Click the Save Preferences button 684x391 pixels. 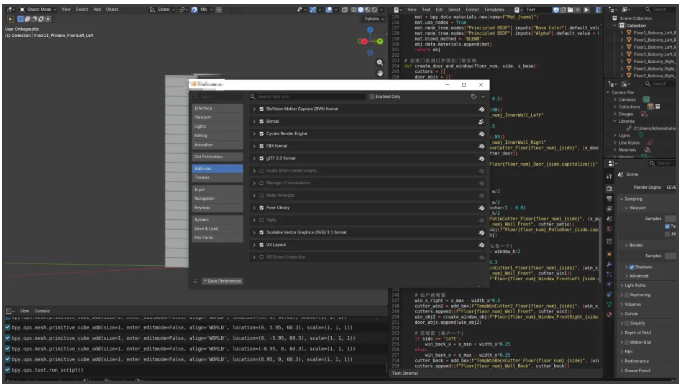point(222,281)
